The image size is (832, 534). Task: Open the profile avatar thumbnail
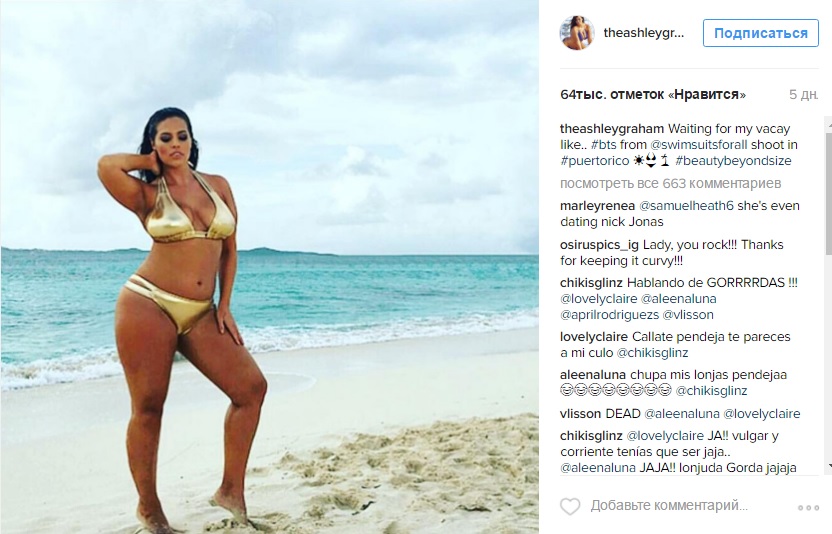click(x=577, y=33)
